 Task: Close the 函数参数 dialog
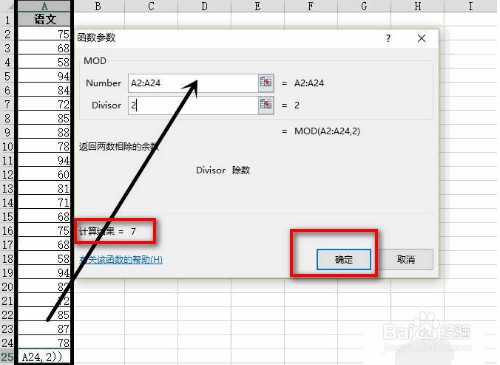pyautogui.click(x=421, y=38)
